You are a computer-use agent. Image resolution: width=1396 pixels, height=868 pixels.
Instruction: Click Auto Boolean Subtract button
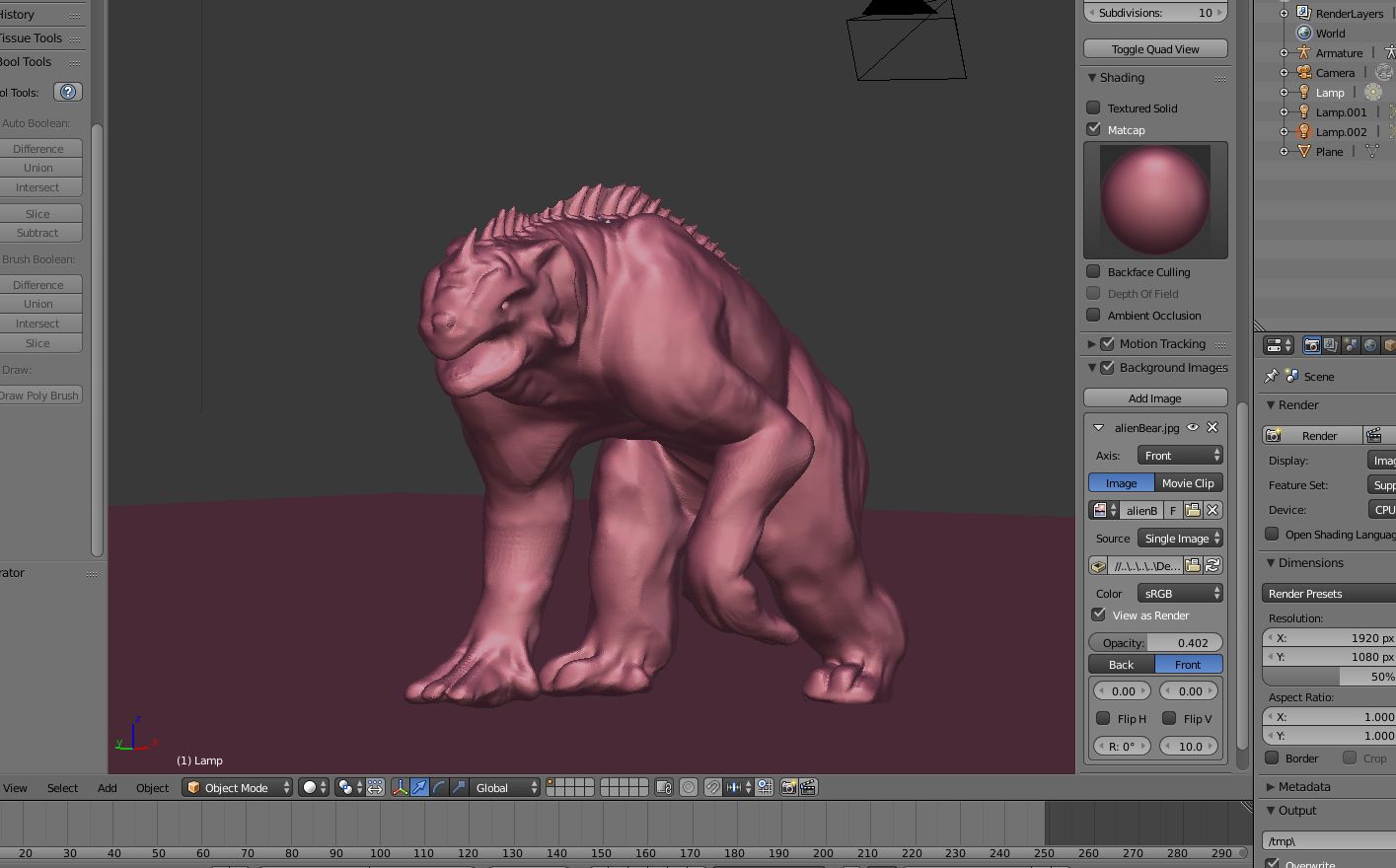(39, 233)
